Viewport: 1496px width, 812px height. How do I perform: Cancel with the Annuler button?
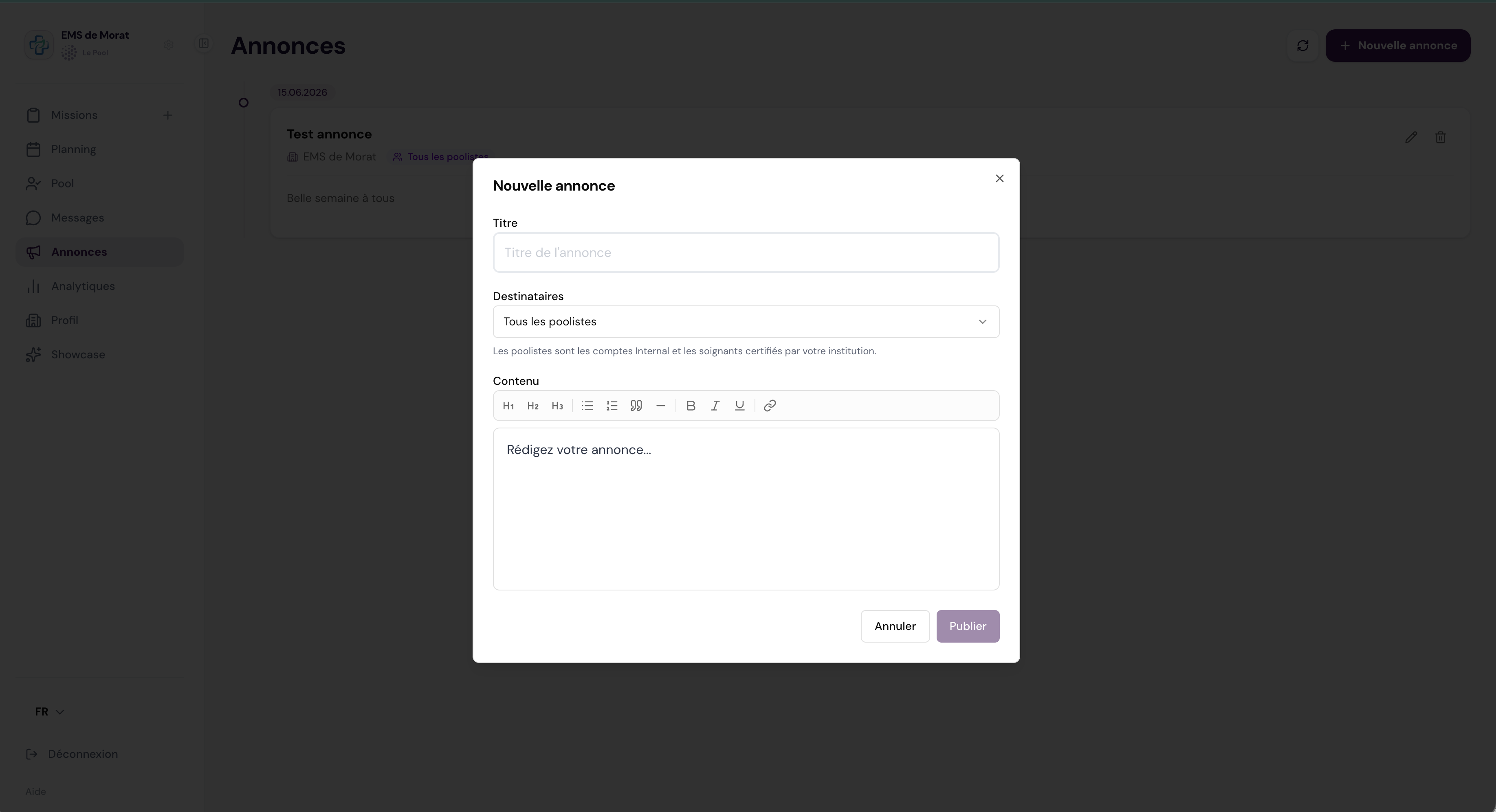click(895, 626)
